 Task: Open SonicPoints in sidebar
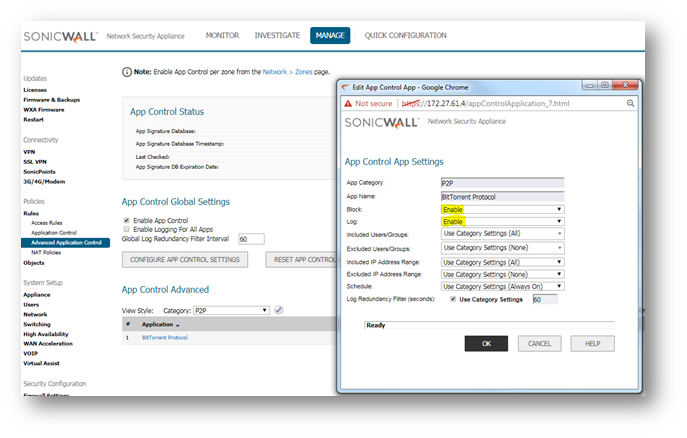(x=39, y=172)
